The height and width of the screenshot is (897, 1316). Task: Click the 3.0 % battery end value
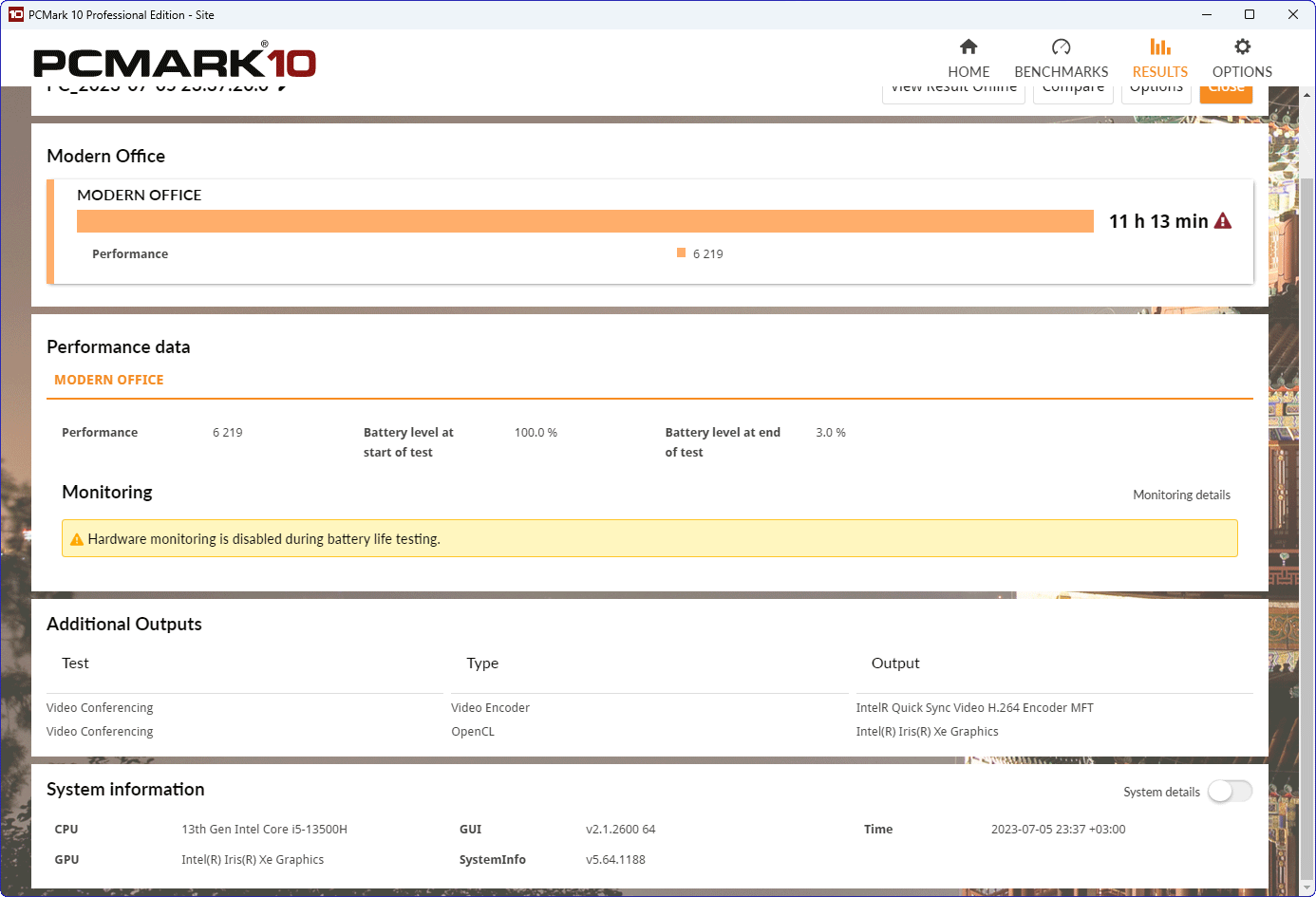tap(831, 432)
